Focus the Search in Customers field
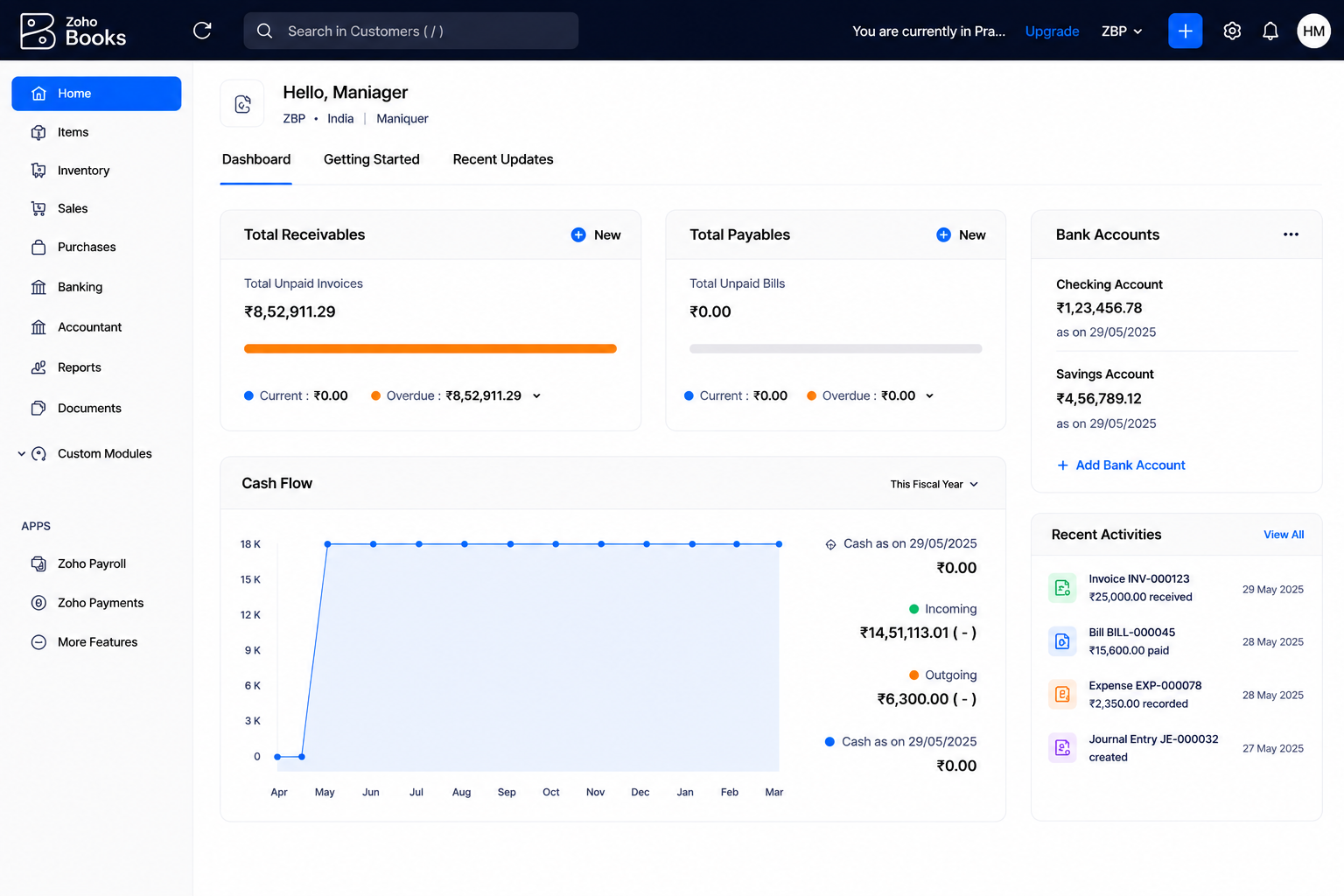 pos(411,31)
